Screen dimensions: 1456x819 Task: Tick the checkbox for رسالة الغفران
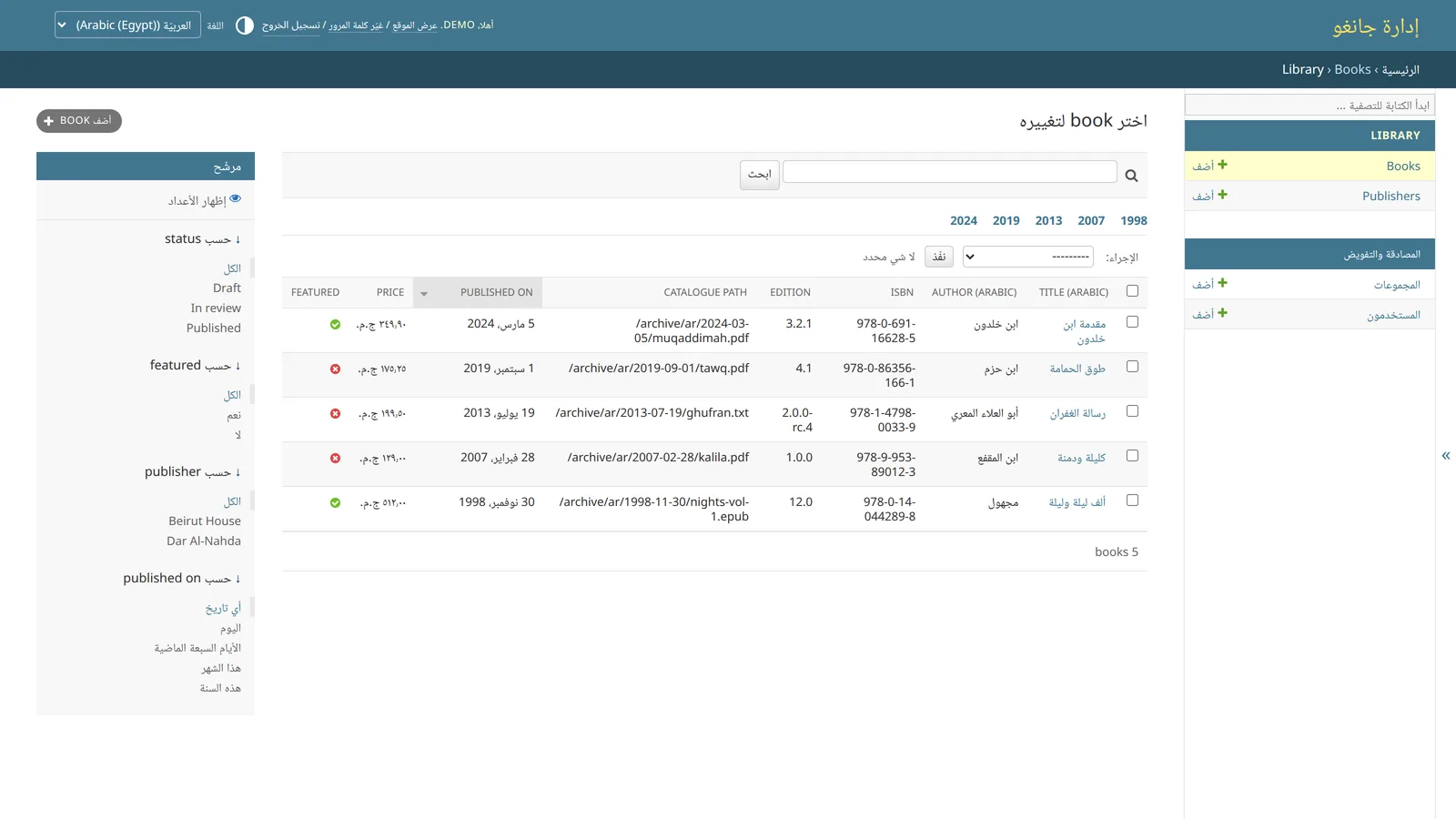coord(1132,410)
